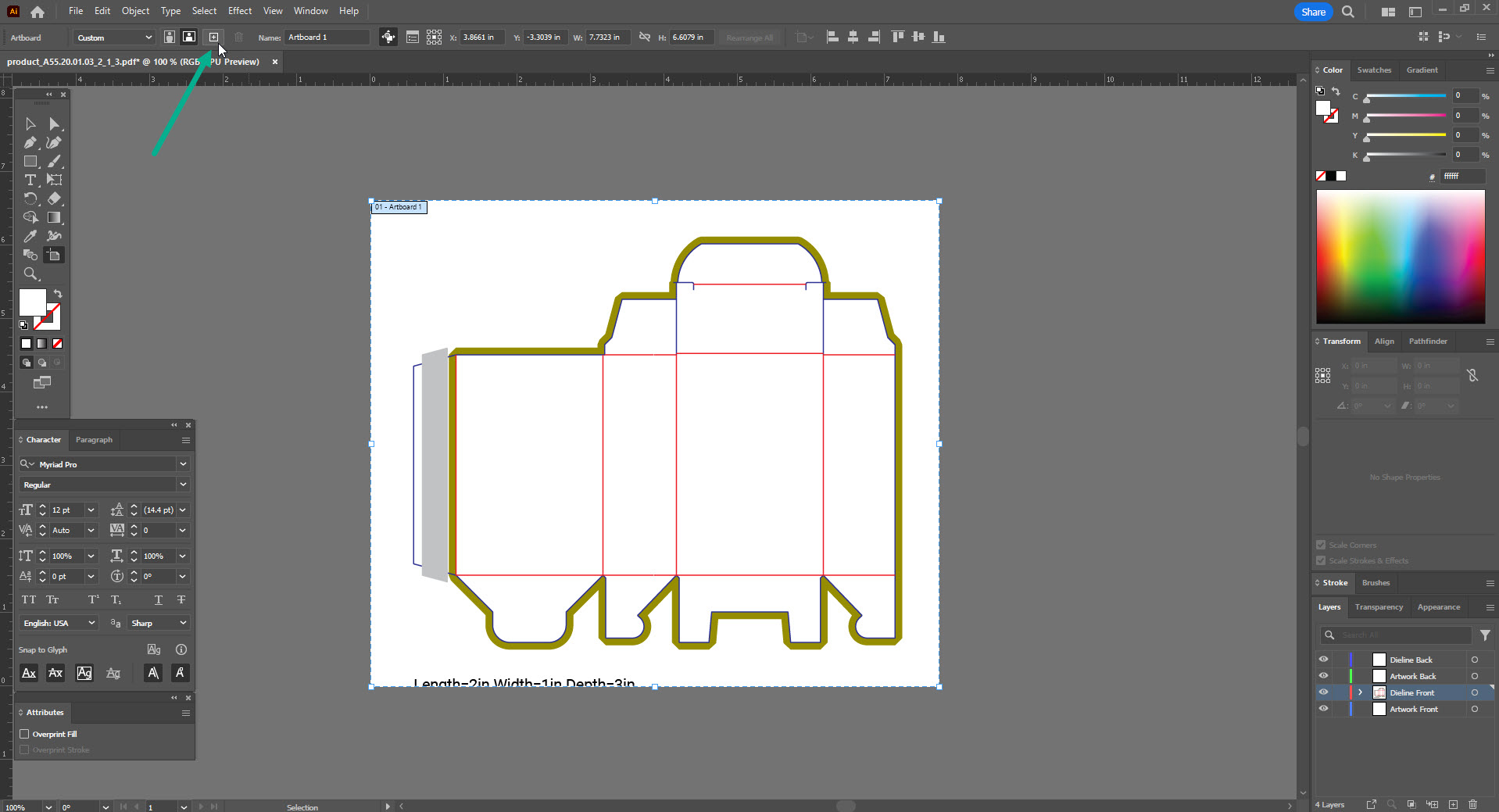
Task: Click the Yellow slider
Action: point(1405,135)
